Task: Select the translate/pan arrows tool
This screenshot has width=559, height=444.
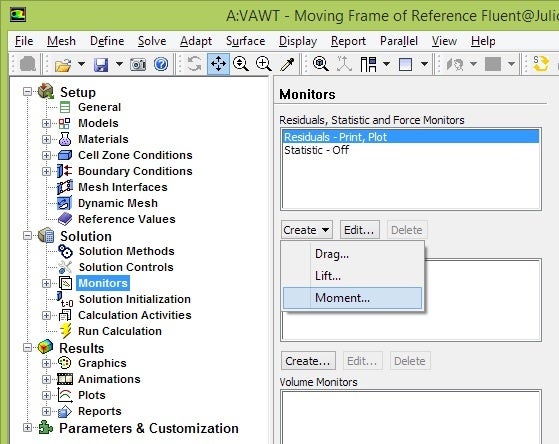Action: tap(218, 64)
